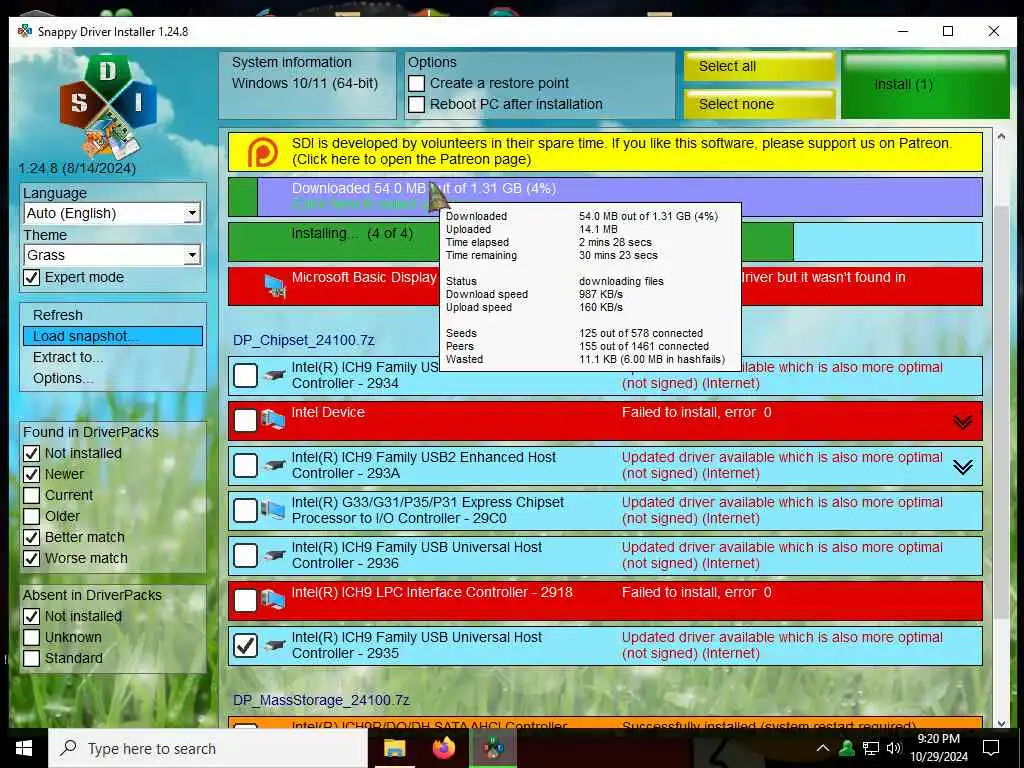Viewport: 1024px width, 768px height.
Task: Uncheck Worse match filter
Action: (31, 558)
